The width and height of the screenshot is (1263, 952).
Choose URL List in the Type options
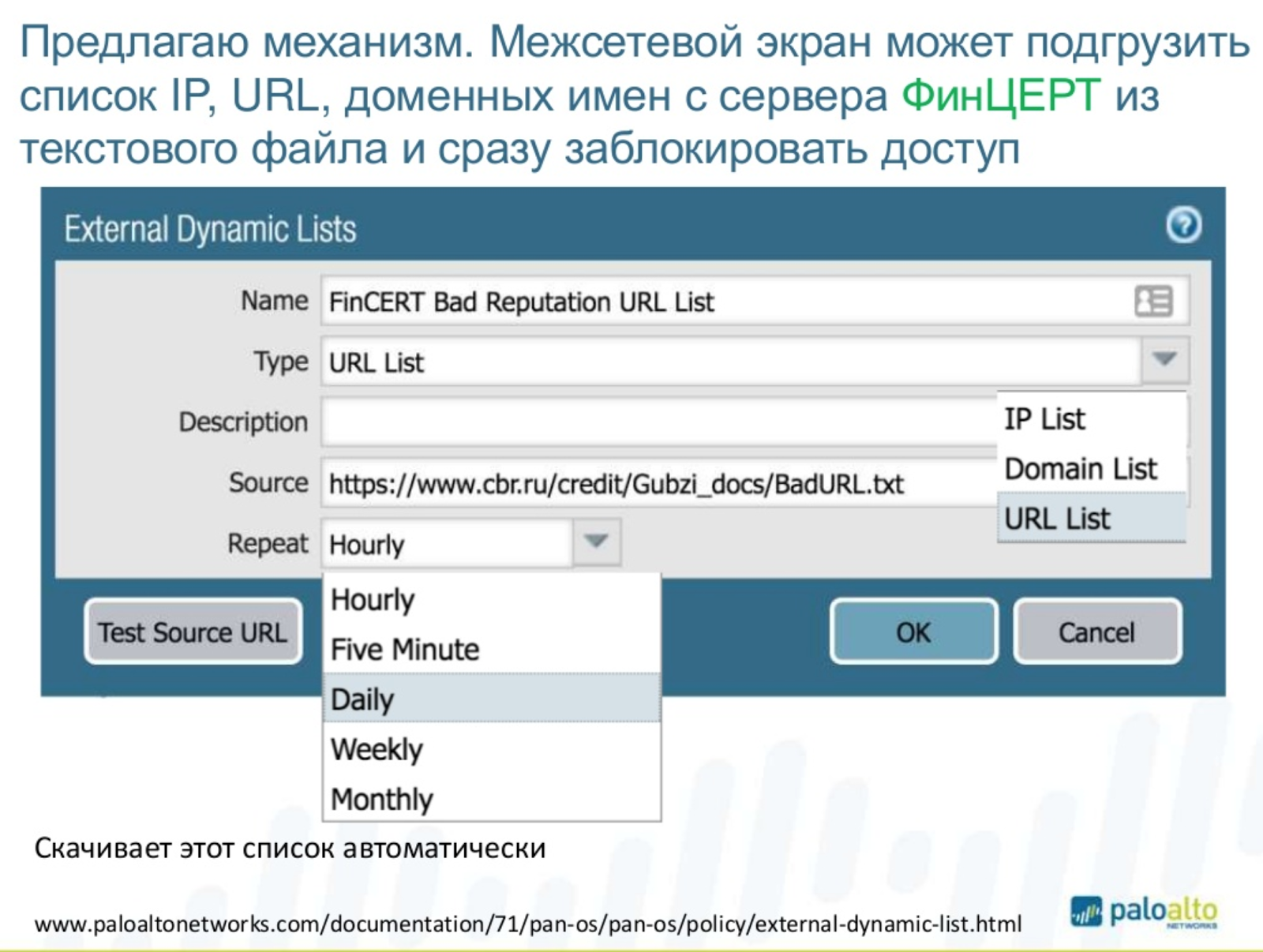click(1092, 518)
